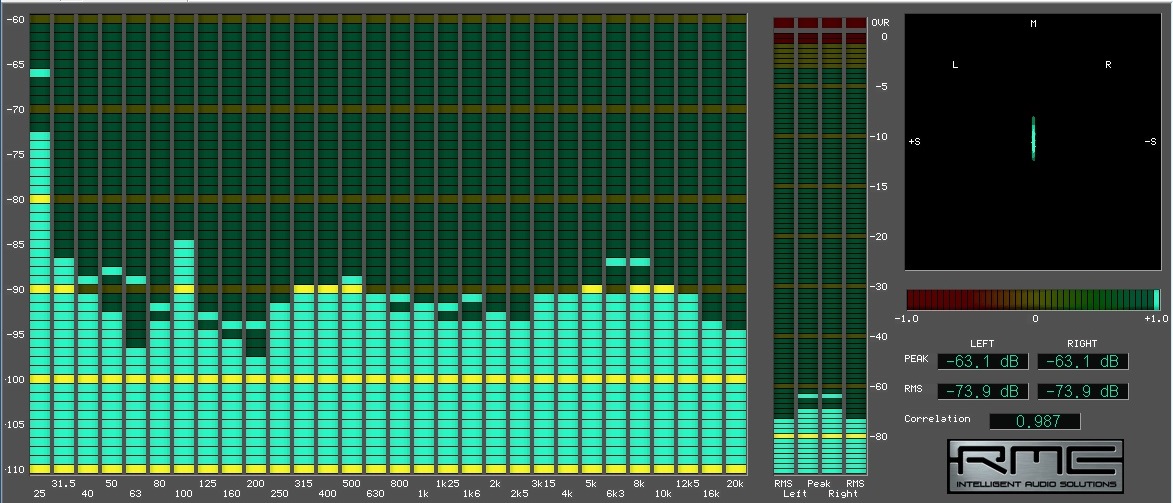The height and width of the screenshot is (503, 1173).
Task: Click the '10k' frequency label
Action: tap(663, 494)
